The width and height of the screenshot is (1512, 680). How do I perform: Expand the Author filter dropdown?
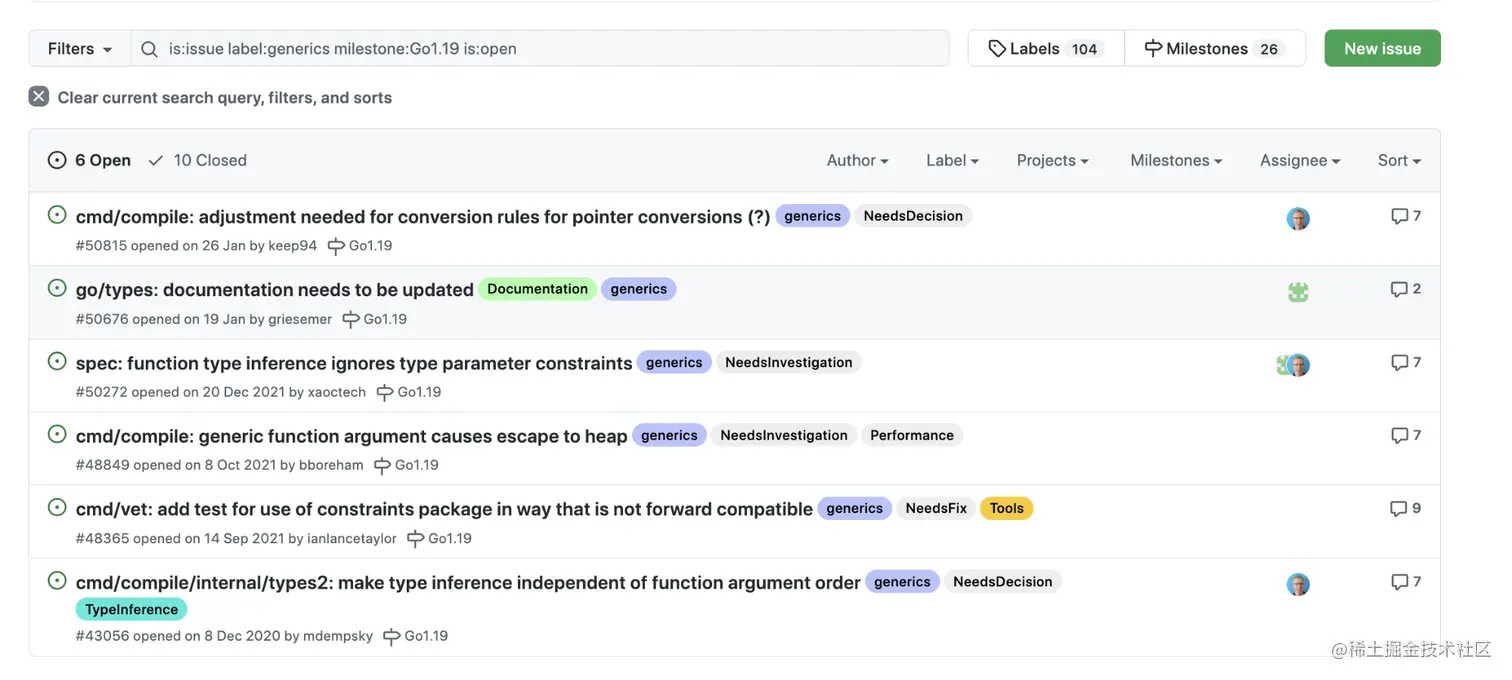point(857,160)
